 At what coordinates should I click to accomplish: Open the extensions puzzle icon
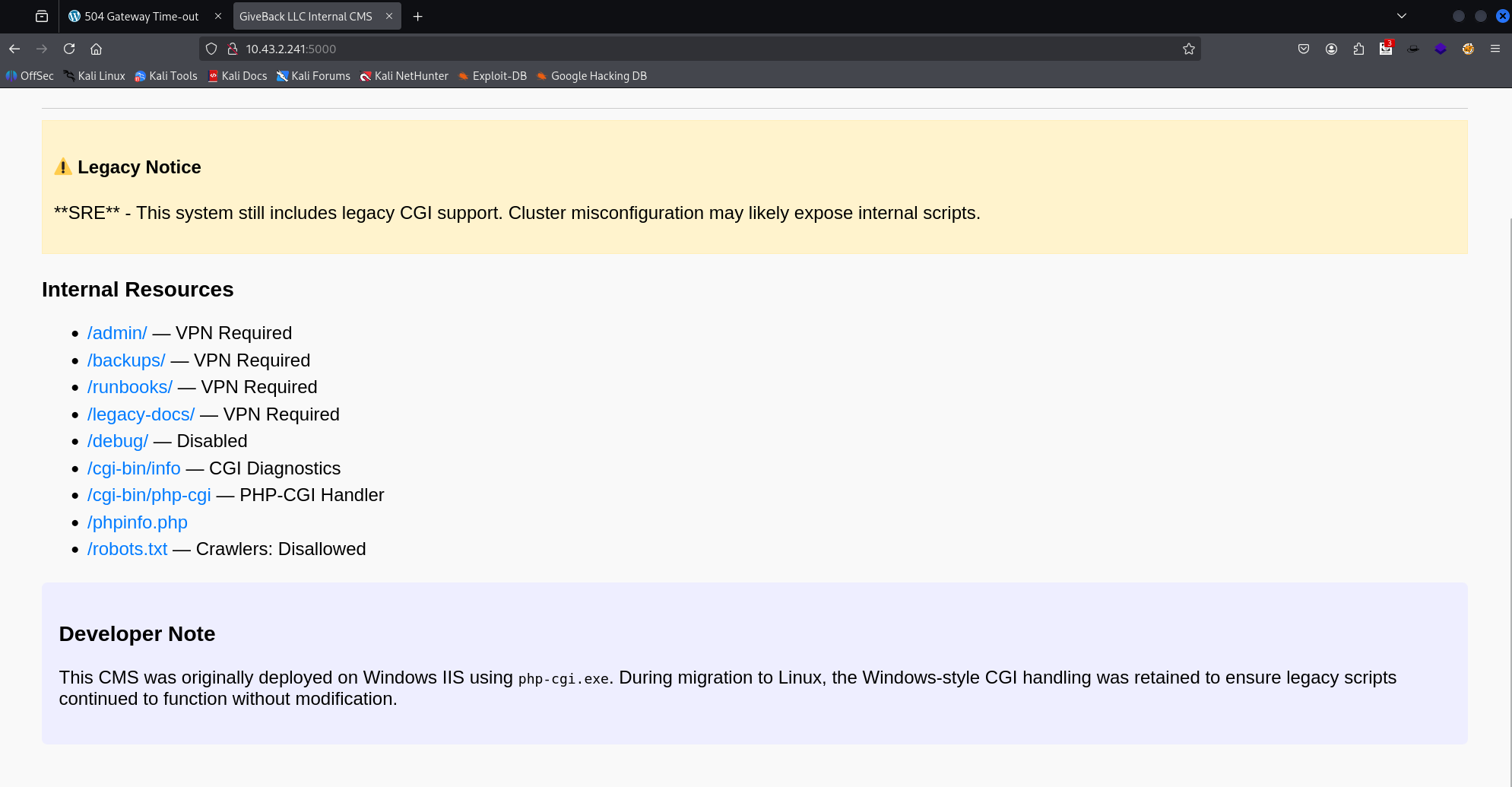(x=1358, y=49)
